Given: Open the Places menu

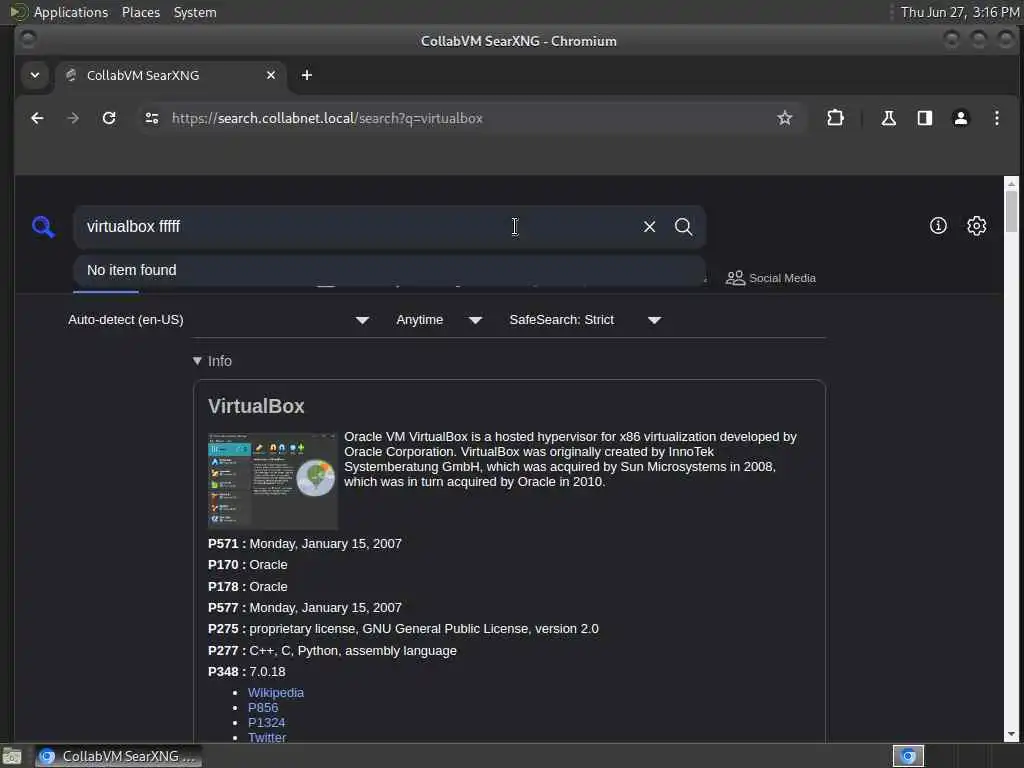Looking at the screenshot, I should click(x=140, y=12).
